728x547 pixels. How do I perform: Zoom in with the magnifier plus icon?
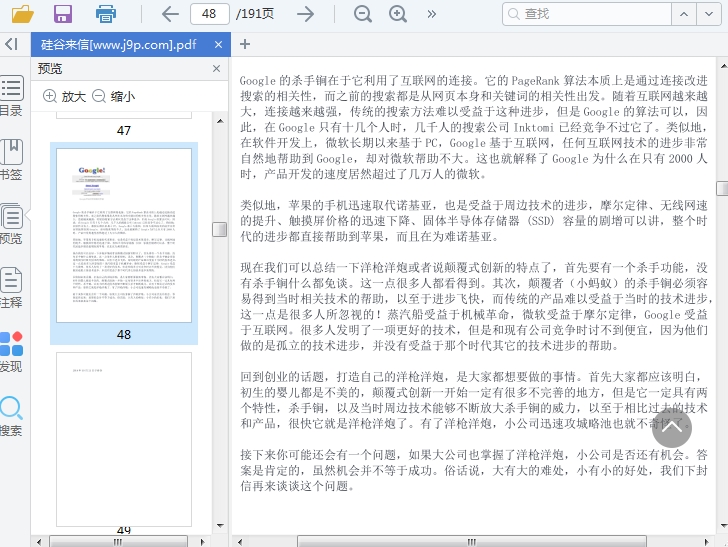pos(398,14)
